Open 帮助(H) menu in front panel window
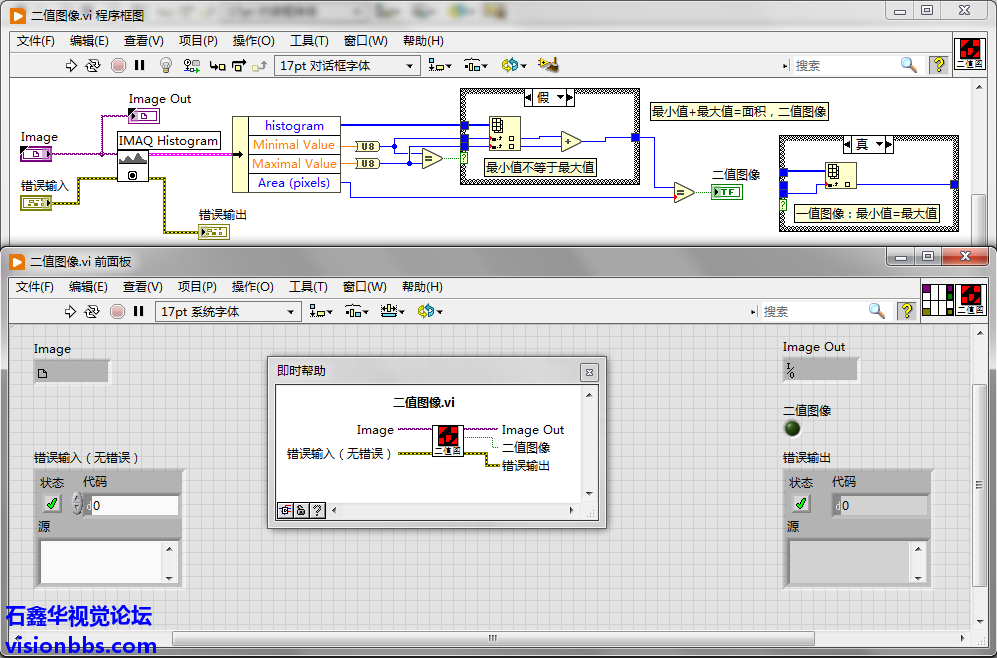This screenshot has width=997, height=658. tap(422, 287)
